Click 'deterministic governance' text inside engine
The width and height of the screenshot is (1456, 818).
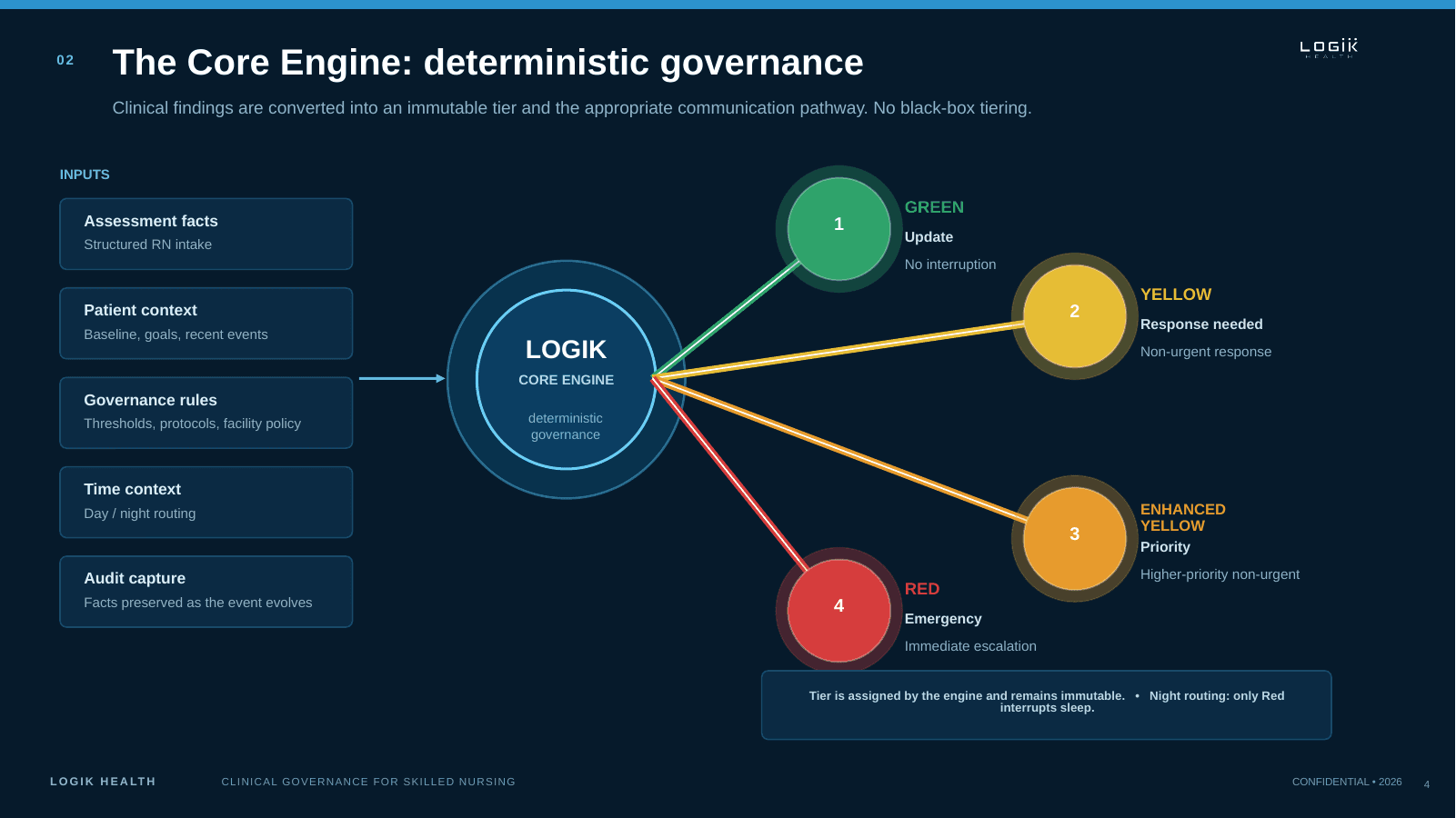click(x=566, y=426)
